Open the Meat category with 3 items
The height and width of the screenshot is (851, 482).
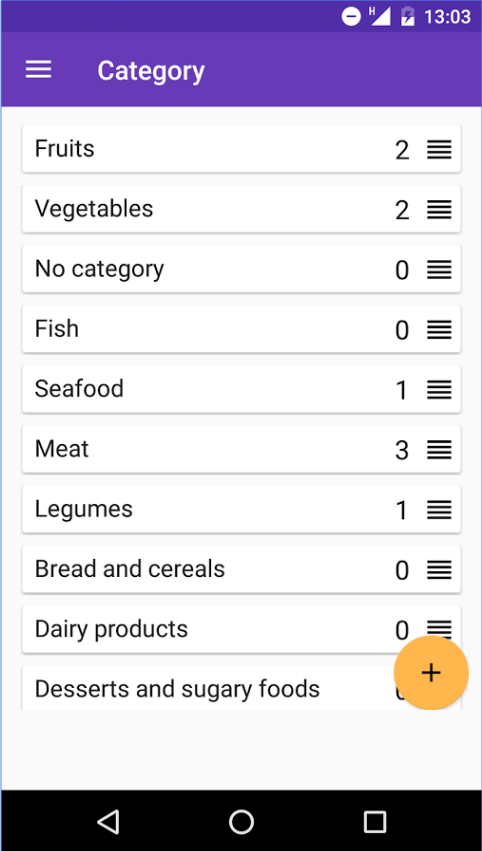click(x=241, y=449)
